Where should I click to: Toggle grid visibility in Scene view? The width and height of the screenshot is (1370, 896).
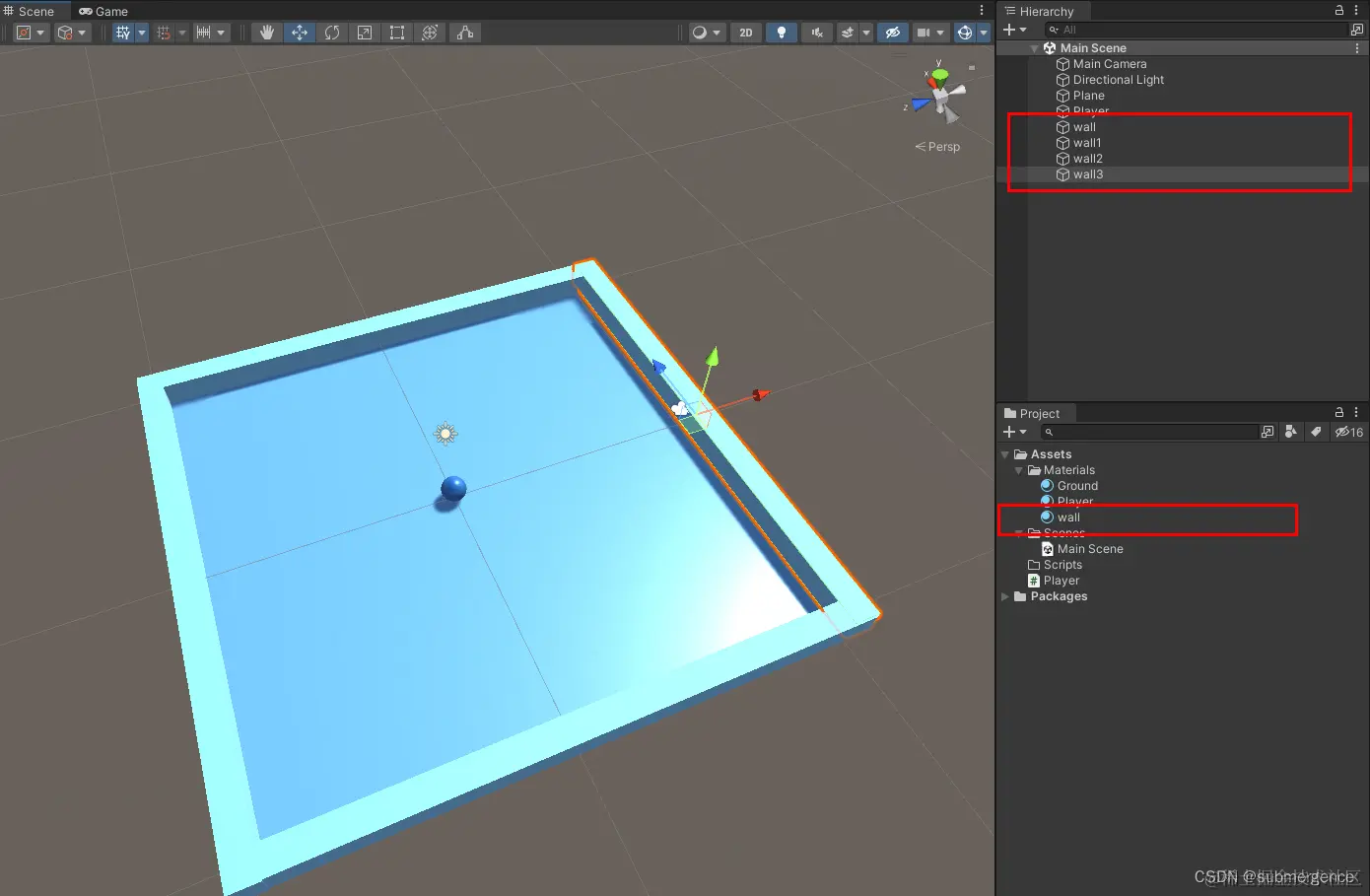click(x=122, y=33)
